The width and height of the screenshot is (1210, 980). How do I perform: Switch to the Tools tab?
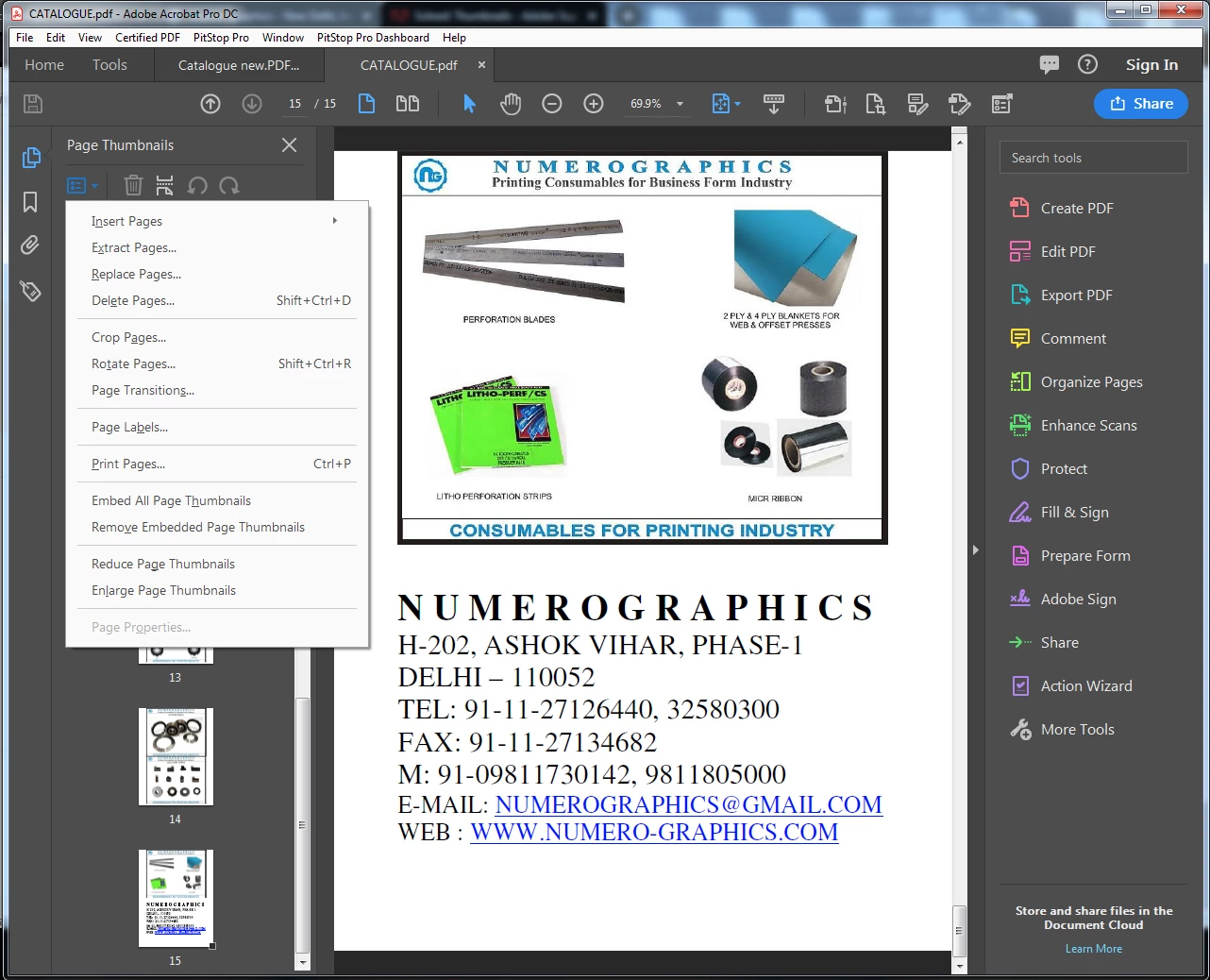click(x=109, y=65)
